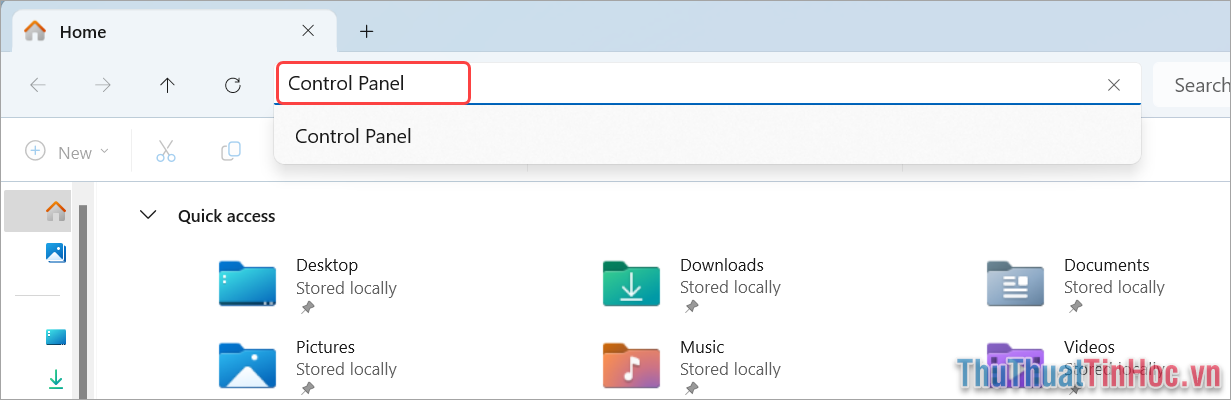The height and width of the screenshot is (400, 1231).
Task: Click the address bar containing Control Panel
Action: point(708,84)
